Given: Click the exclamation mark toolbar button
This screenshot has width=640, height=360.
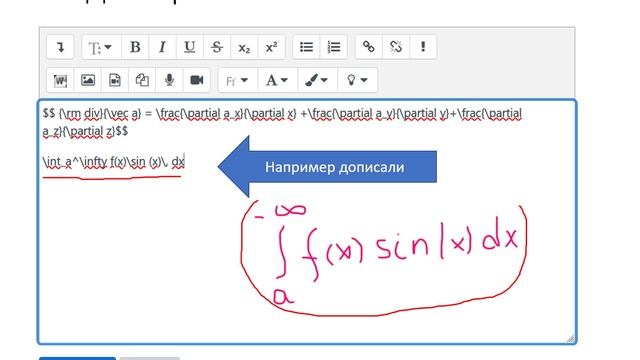Looking at the screenshot, I should coord(423,47).
